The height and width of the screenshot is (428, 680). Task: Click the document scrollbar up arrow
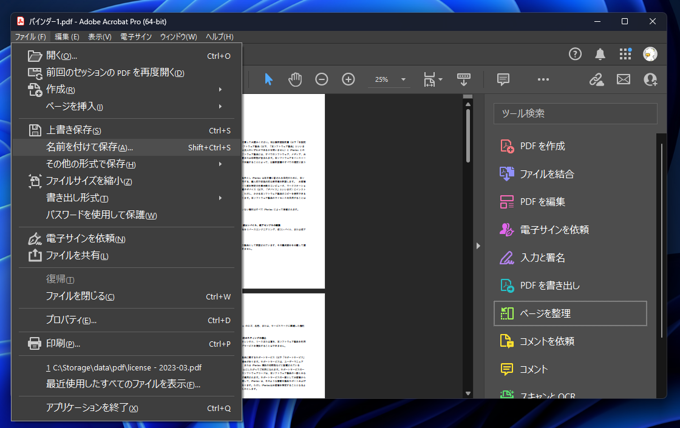tap(468, 104)
